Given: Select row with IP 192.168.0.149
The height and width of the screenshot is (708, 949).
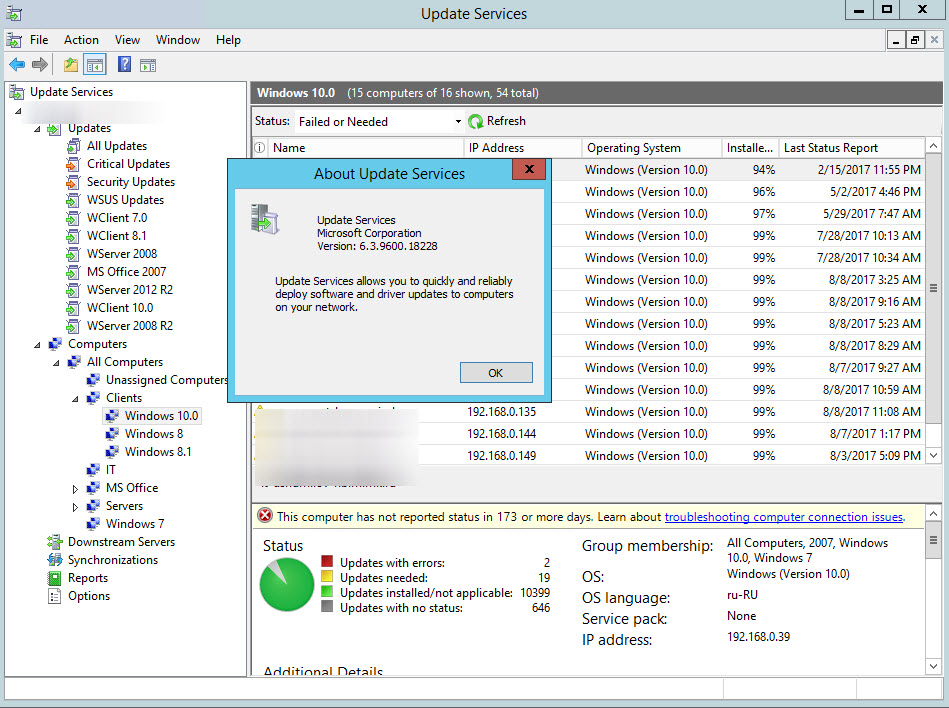Looking at the screenshot, I should click(x=589, y=456).
